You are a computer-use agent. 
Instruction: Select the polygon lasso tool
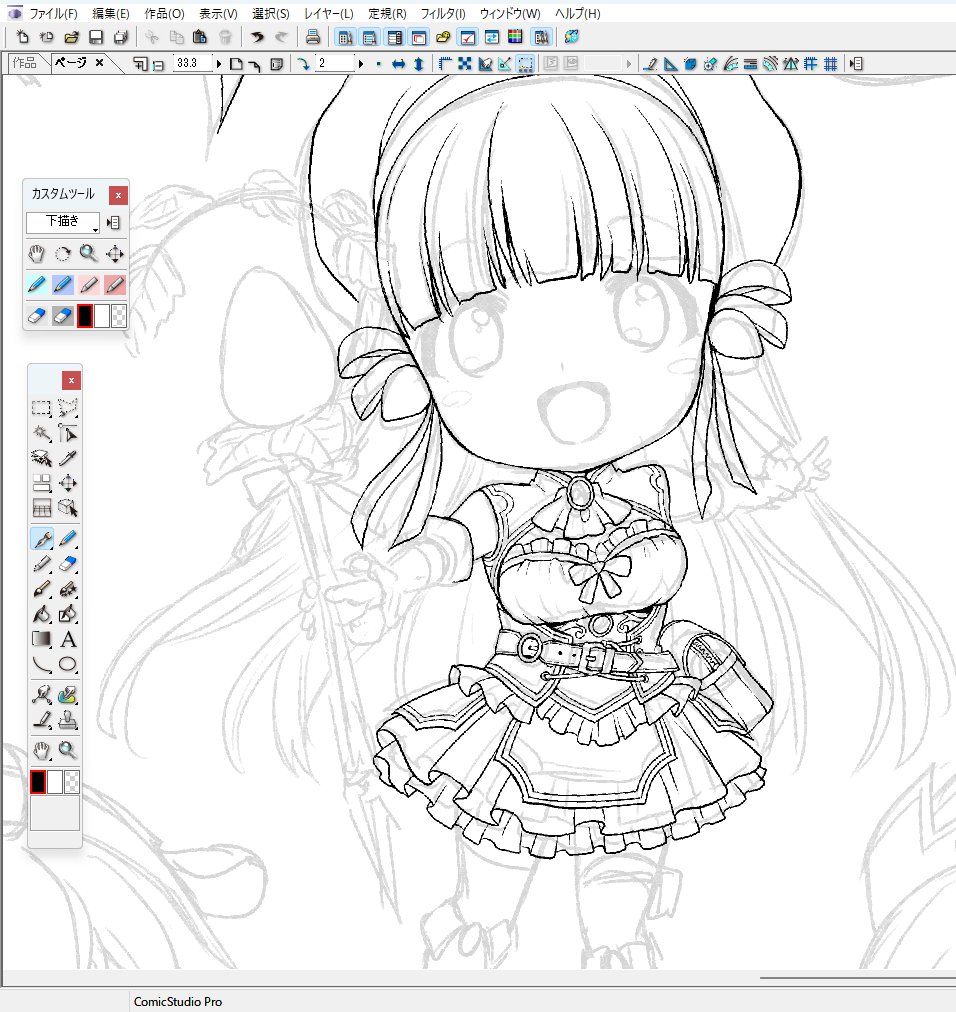tap(68, 408)
